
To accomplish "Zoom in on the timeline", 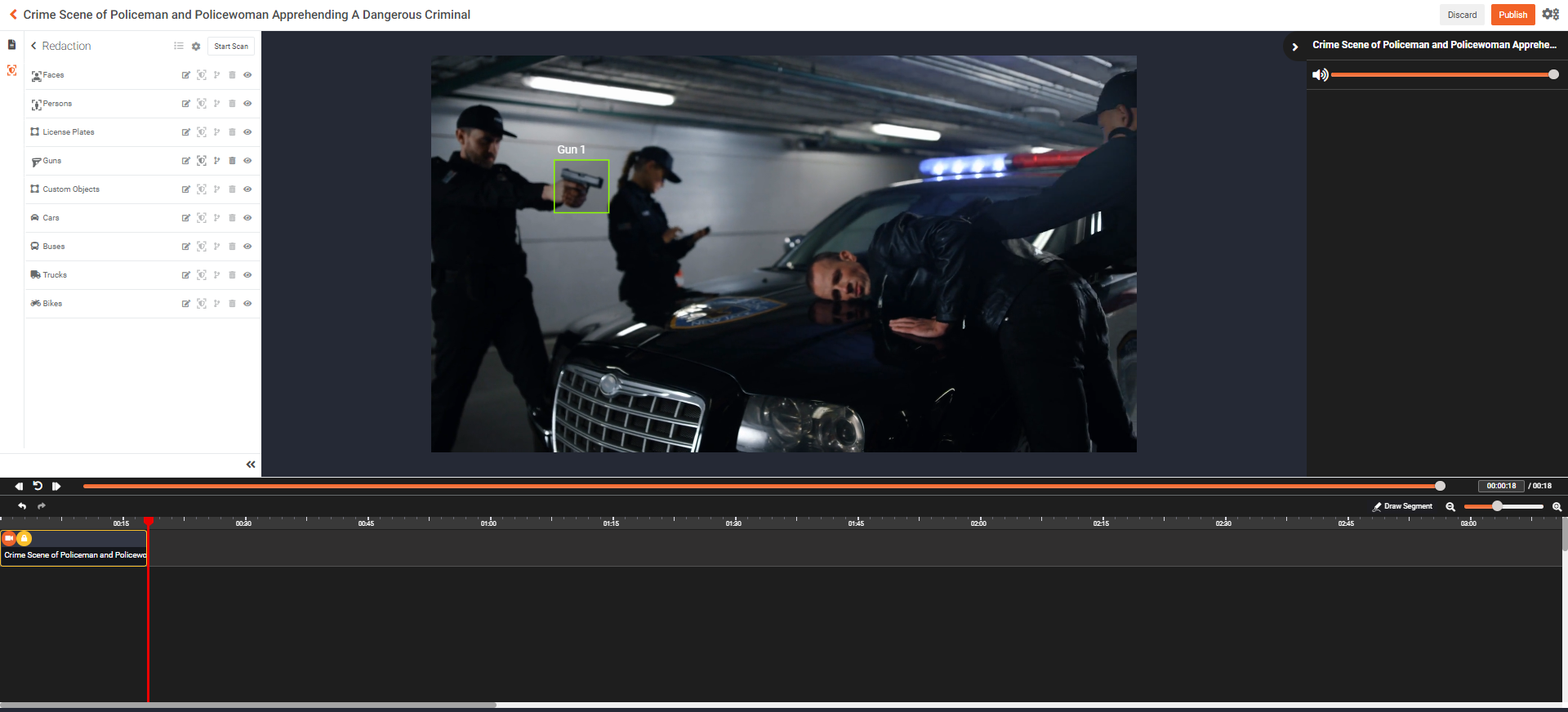I will [1557, 507].
